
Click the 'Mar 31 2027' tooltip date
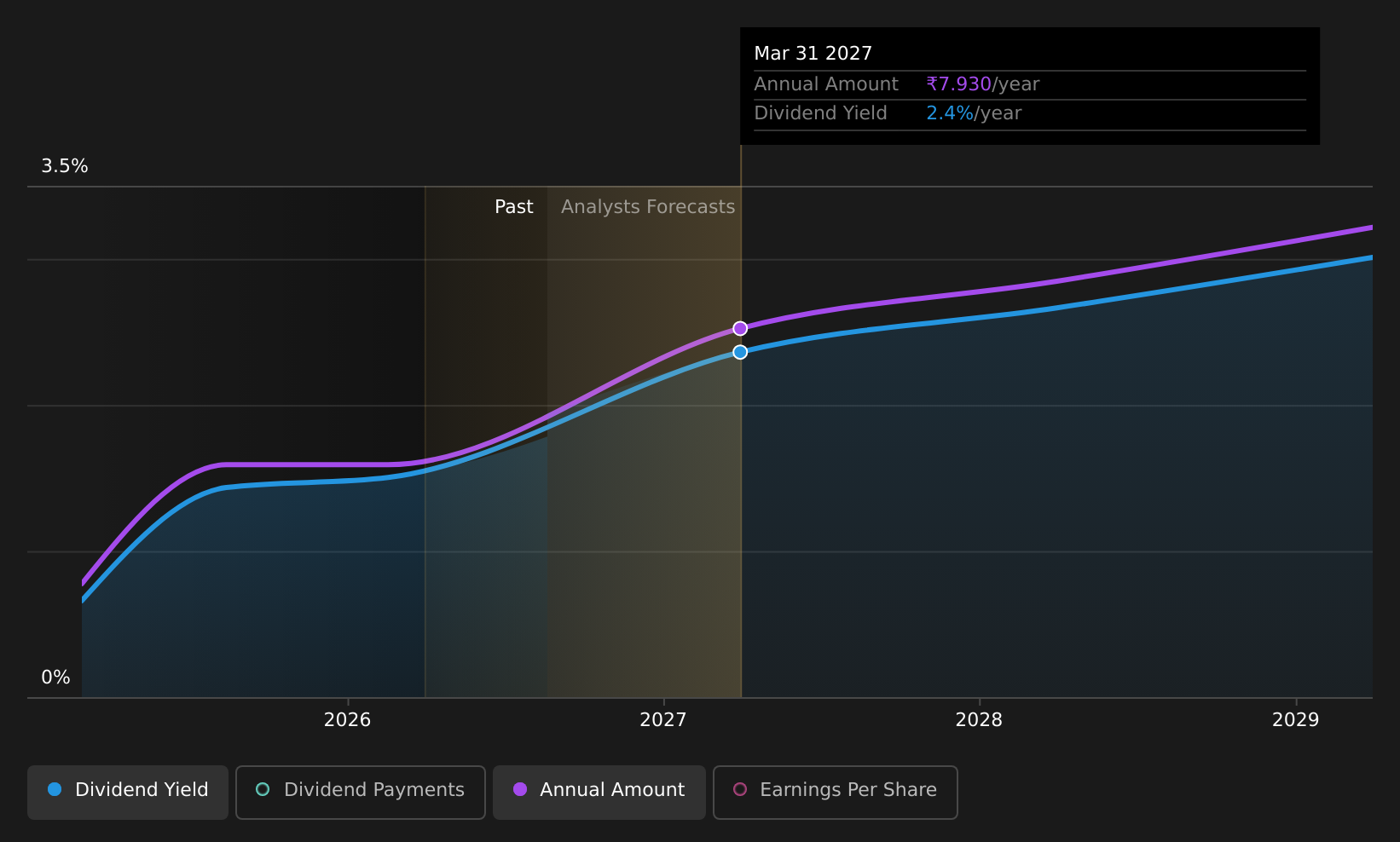(813, 54)
